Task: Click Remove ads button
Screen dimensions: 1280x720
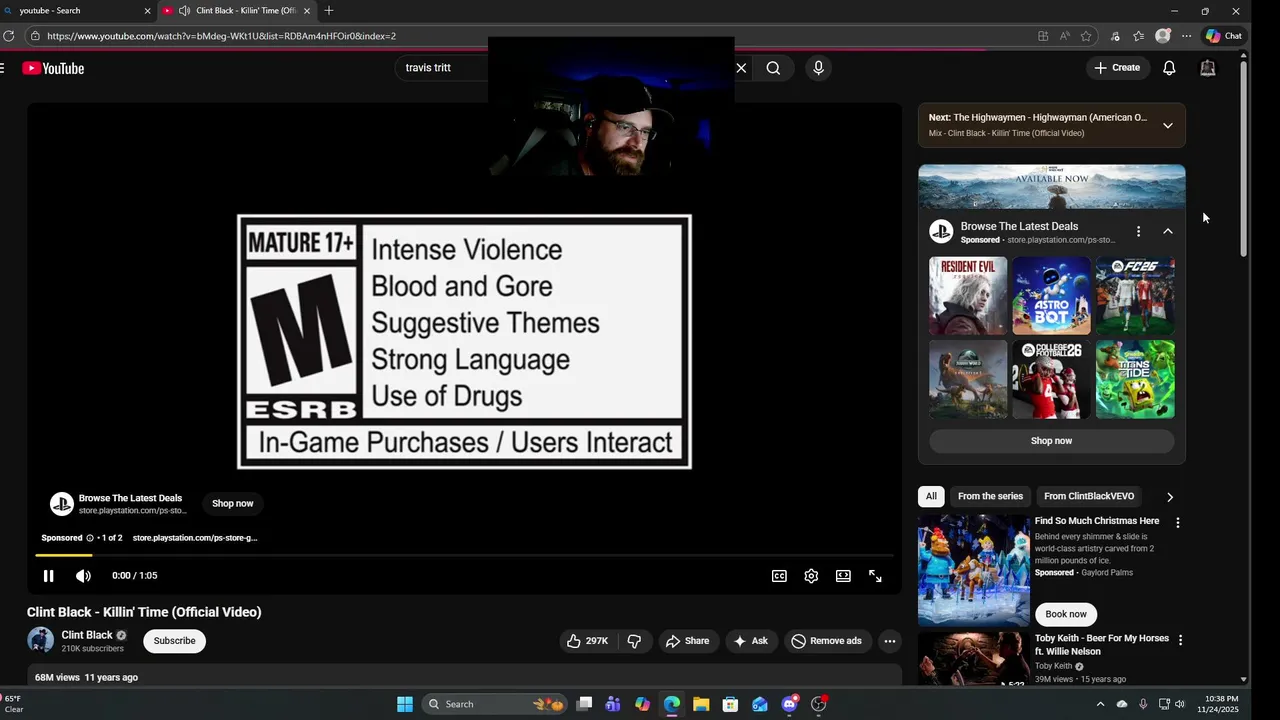Action: click(827, 641)
